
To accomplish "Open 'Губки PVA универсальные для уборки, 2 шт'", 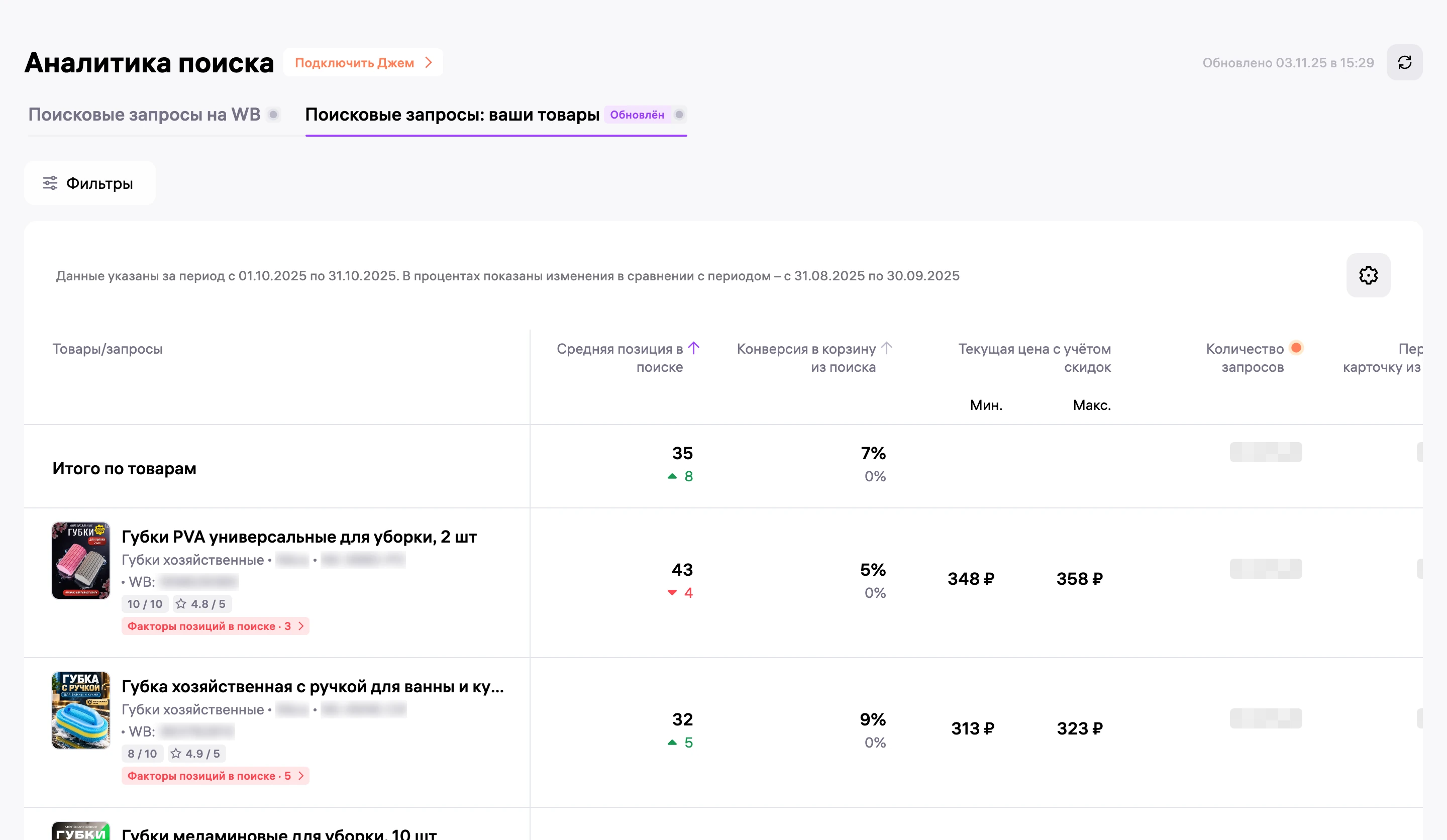I will (299, 537).
